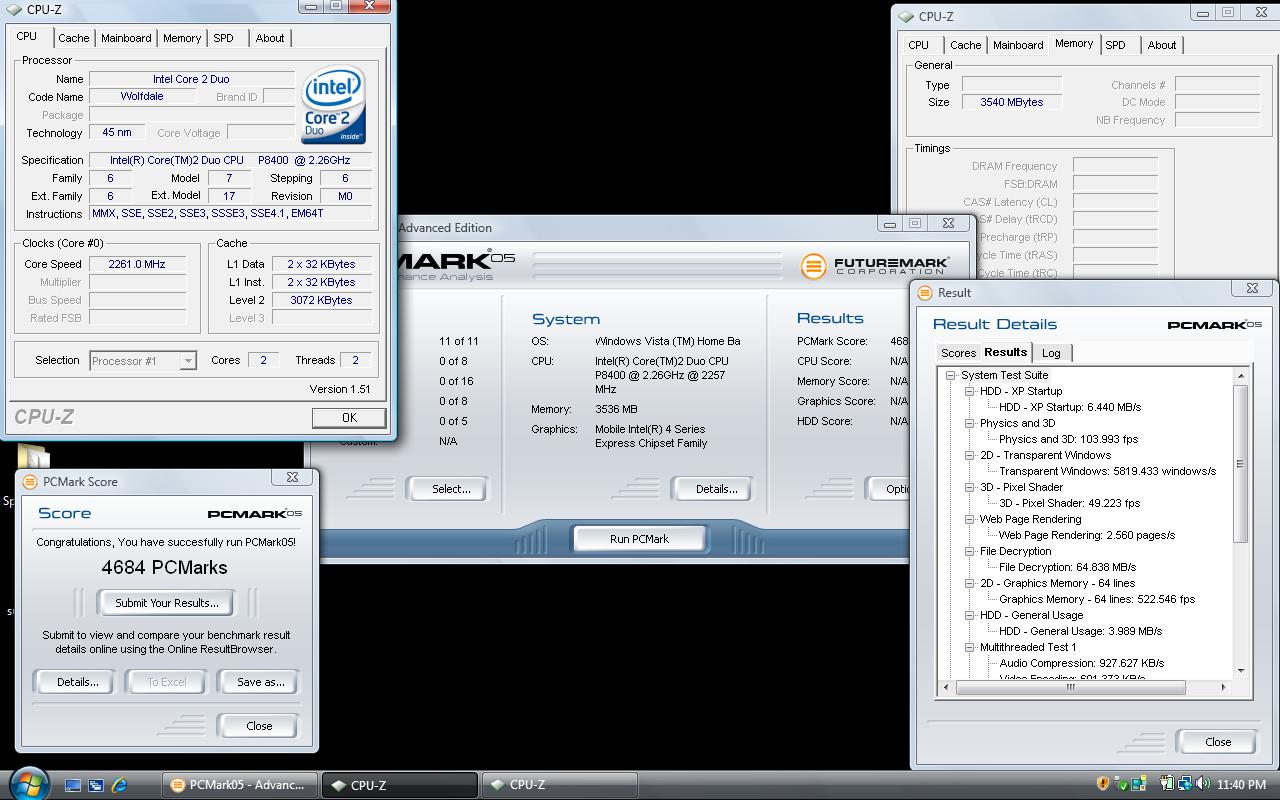
Task: Click CPU-Z title bar icon in left window
Action: [x=14, y=10]
